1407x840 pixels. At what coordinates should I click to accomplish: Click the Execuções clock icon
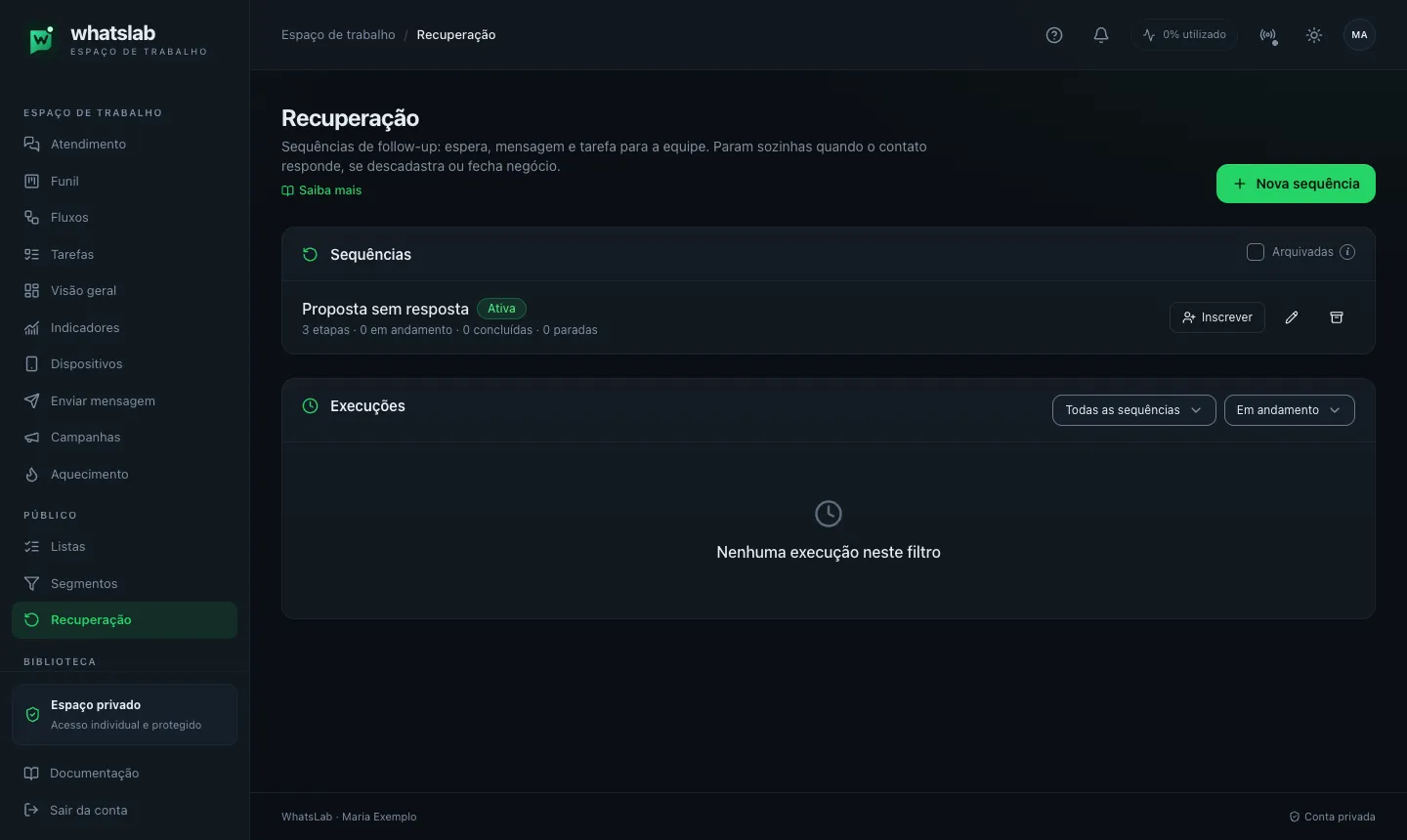[310, 406]
